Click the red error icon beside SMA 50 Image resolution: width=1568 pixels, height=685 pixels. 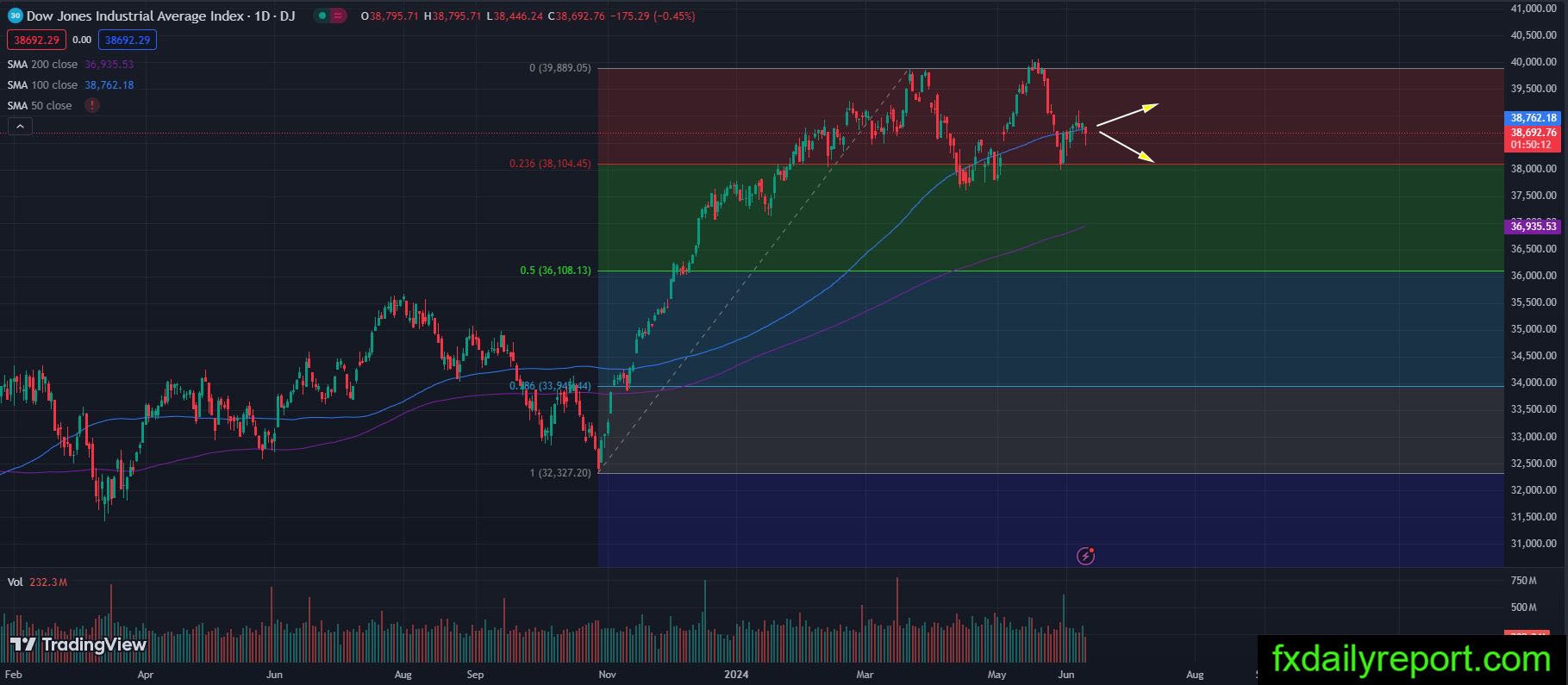coord(92,105)
